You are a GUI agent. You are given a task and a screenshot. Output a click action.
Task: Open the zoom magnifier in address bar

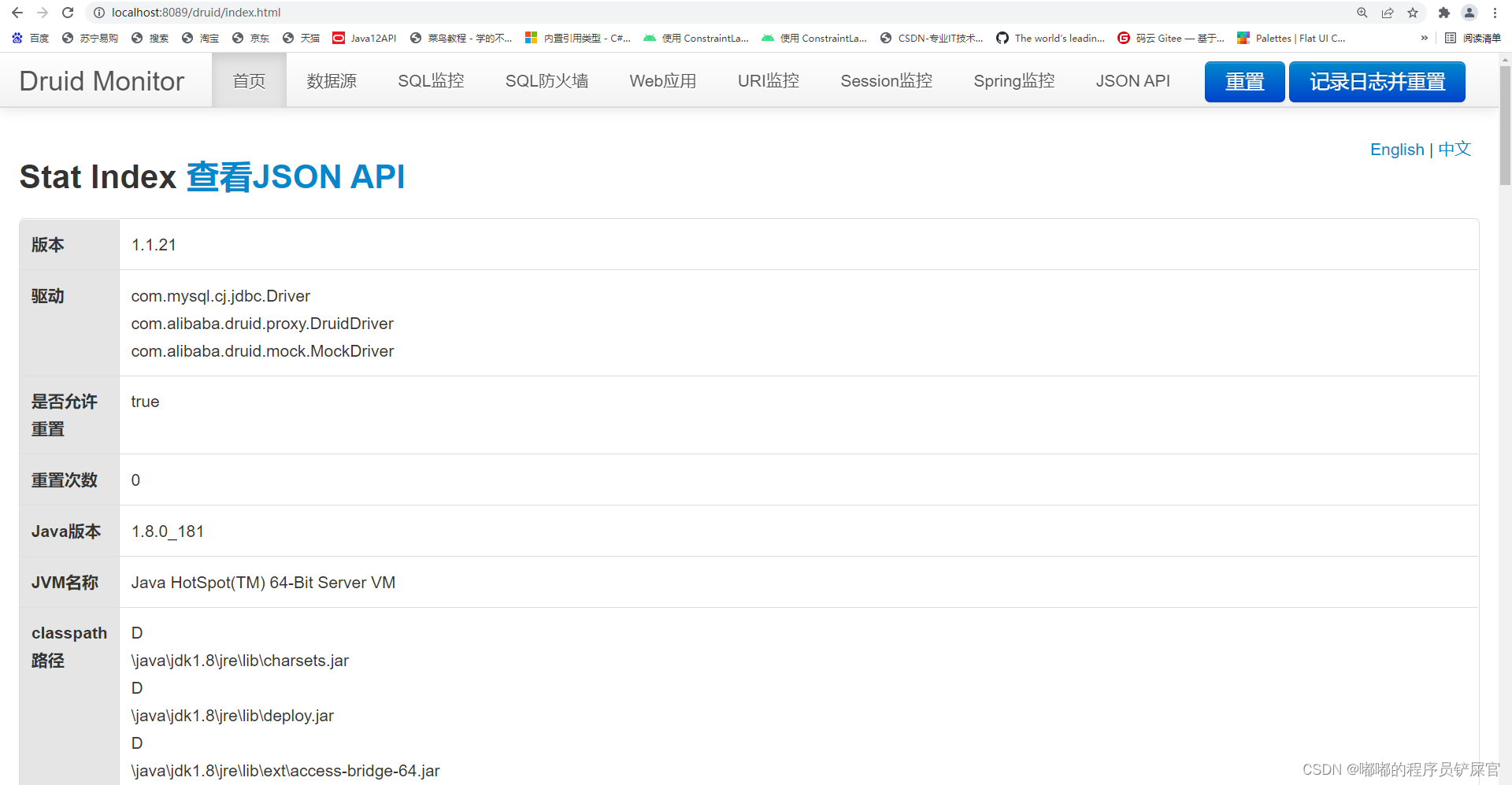[1362, 13]
